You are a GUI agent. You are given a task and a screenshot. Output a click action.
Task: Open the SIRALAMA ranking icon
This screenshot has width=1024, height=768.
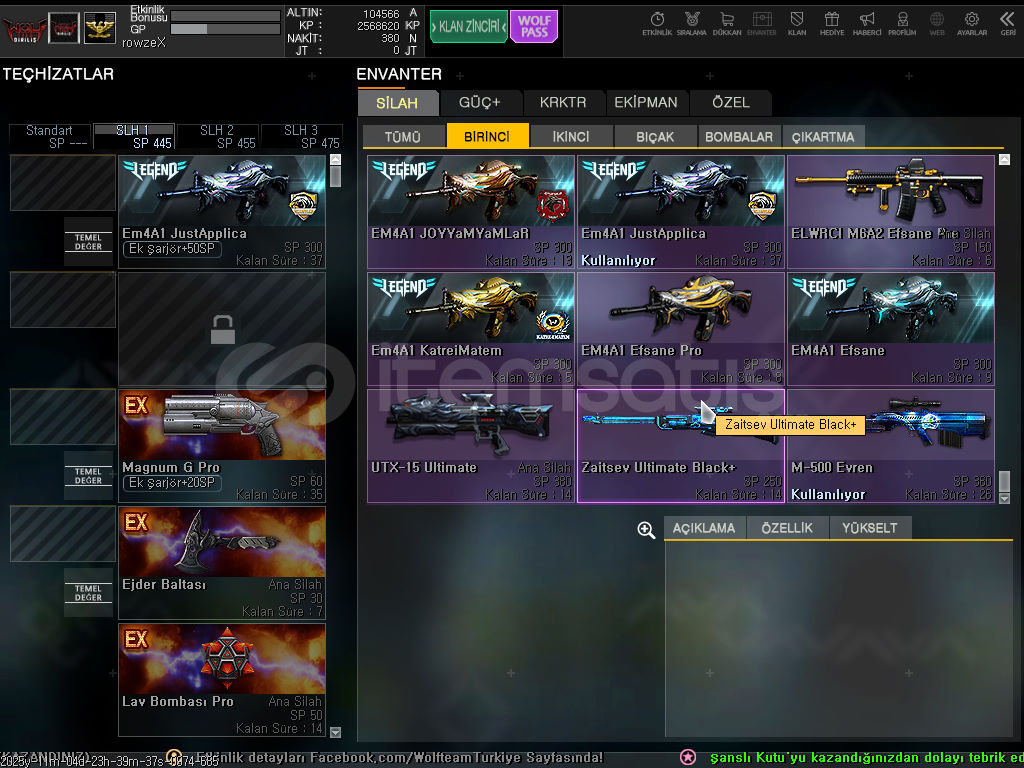[692, 24]
